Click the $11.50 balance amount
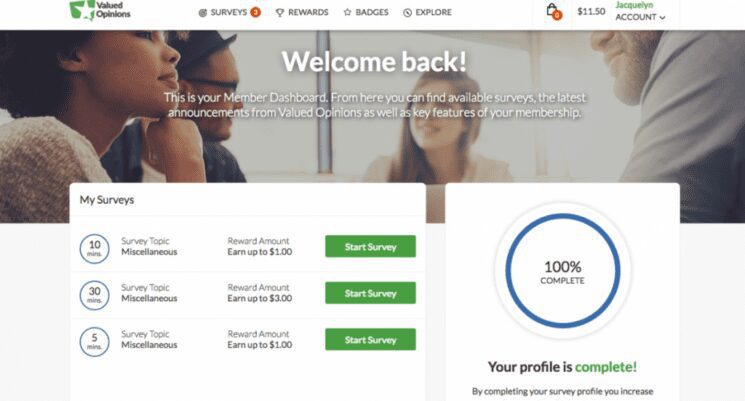This screenshot has width=745, height=401. point(591,11)
